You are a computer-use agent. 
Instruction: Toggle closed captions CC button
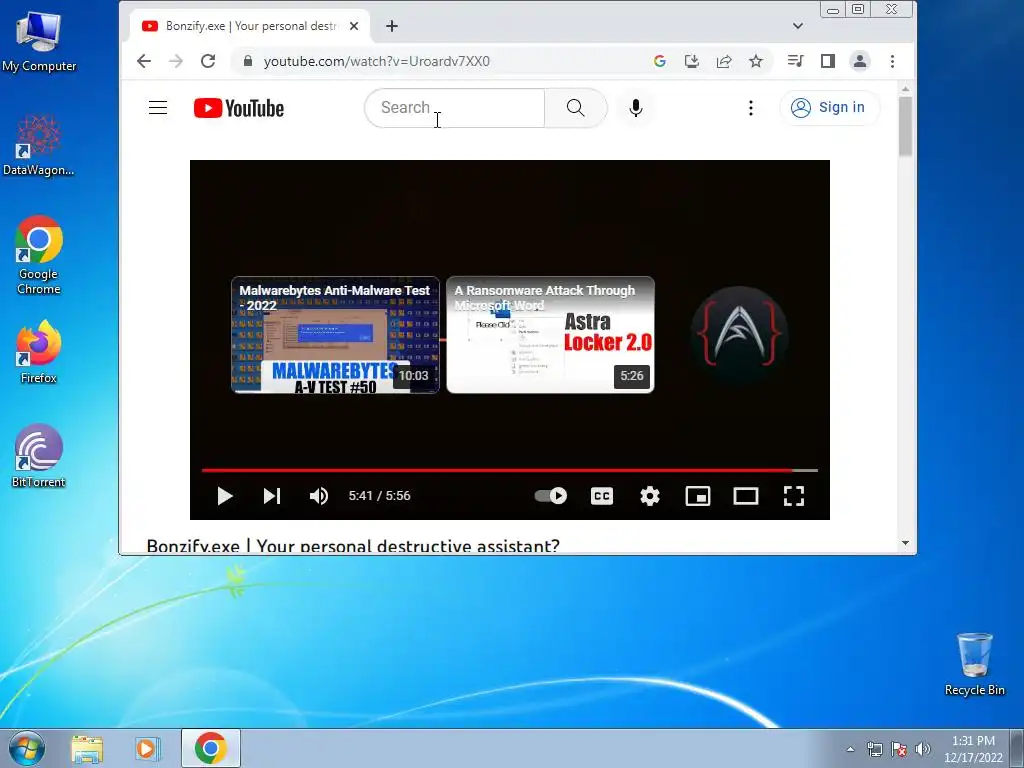[x=601, y=496]
